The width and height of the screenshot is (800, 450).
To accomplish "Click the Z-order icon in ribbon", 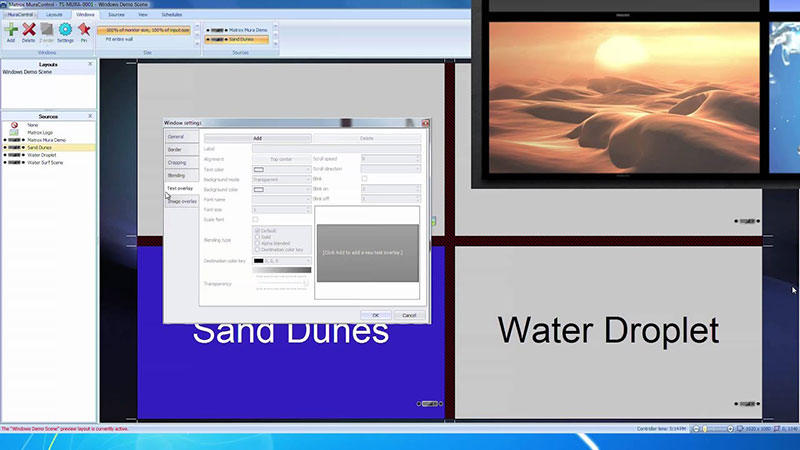I will 46,31.
